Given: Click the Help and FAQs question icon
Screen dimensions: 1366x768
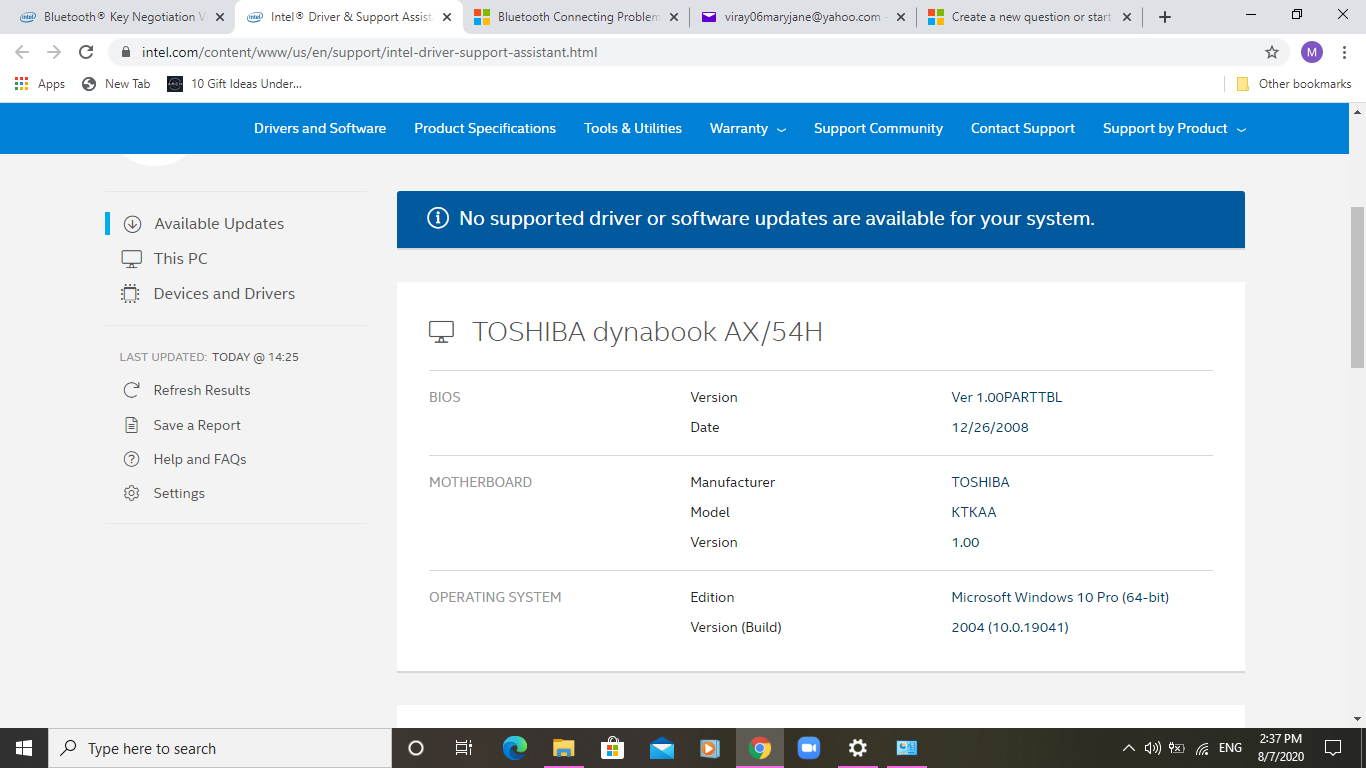Looking at the screenshot, I should (131, 459).
